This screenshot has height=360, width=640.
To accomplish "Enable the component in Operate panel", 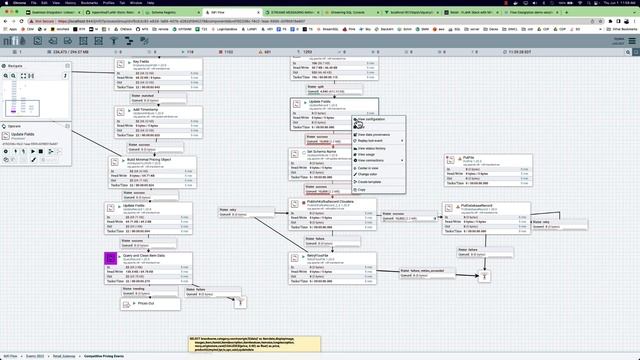I will coord(16,151).
